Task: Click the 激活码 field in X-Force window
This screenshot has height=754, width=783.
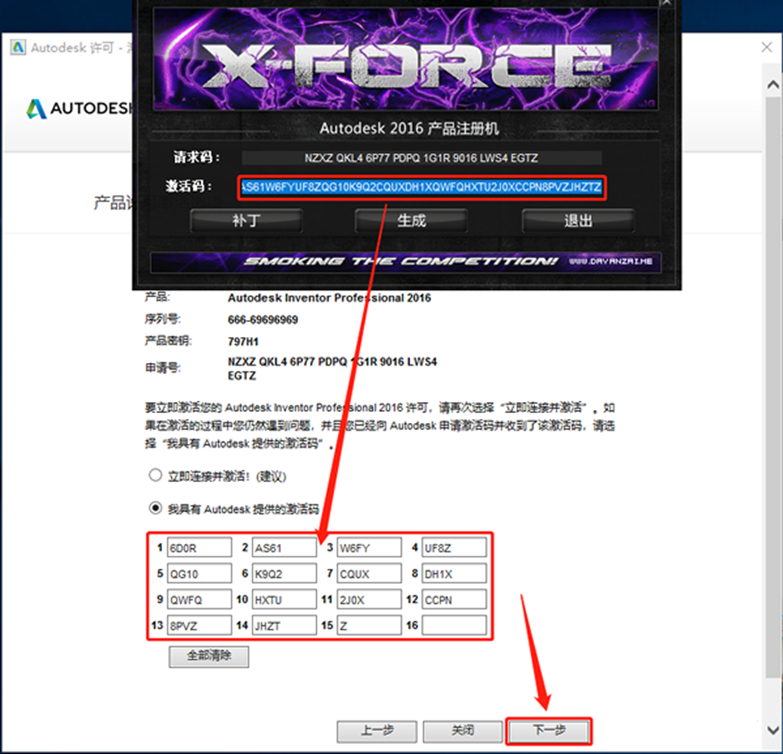Action: pyautogui.click(x=421, y=187)
